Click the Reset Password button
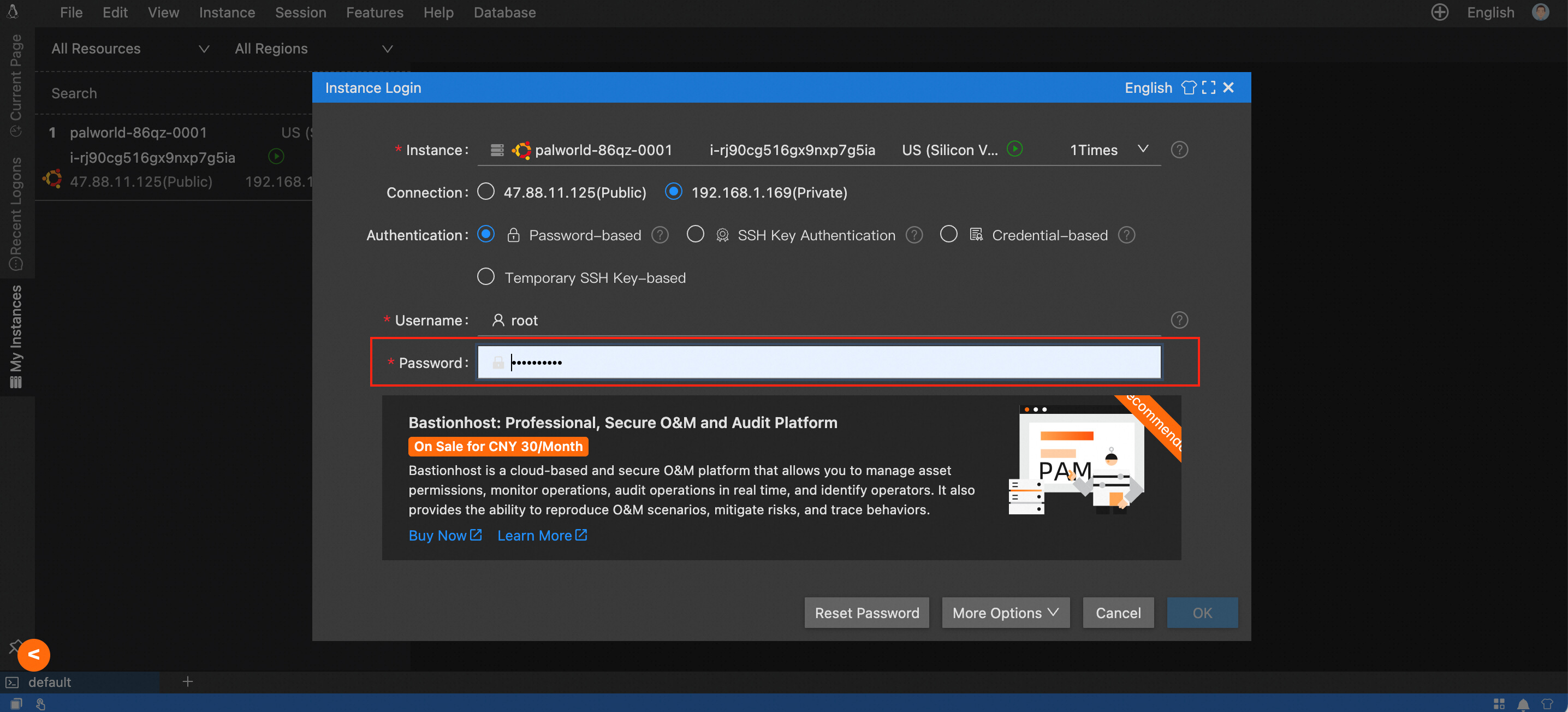Viewport: 1568px width, 712px height. (867, 613)
